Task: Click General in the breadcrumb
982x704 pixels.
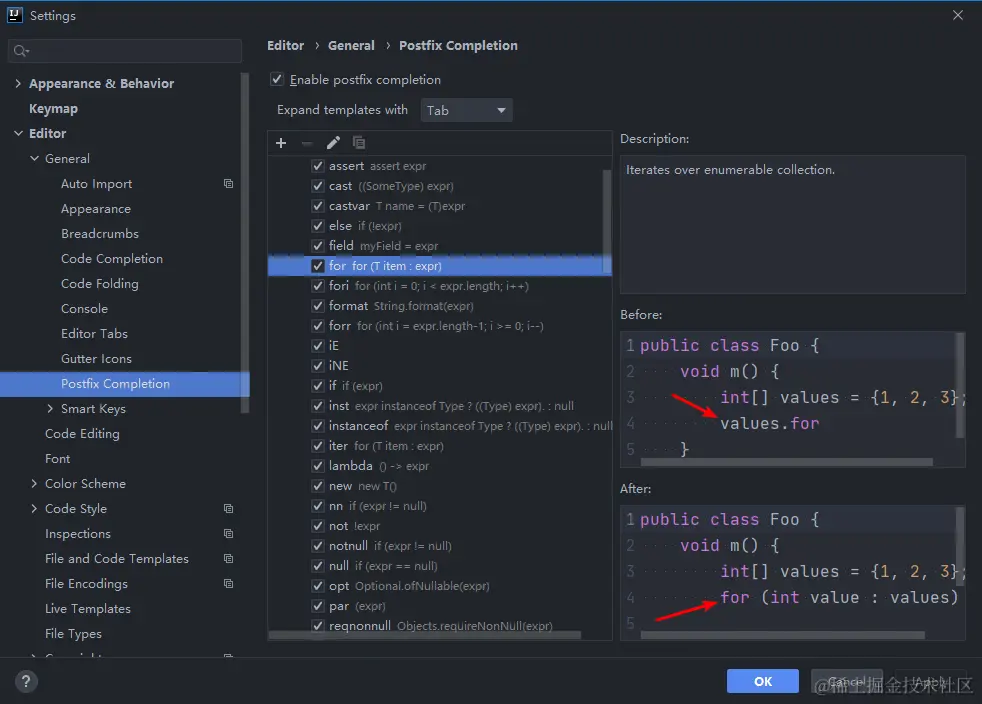Action: pyautogui.click(x=351, y=46)
